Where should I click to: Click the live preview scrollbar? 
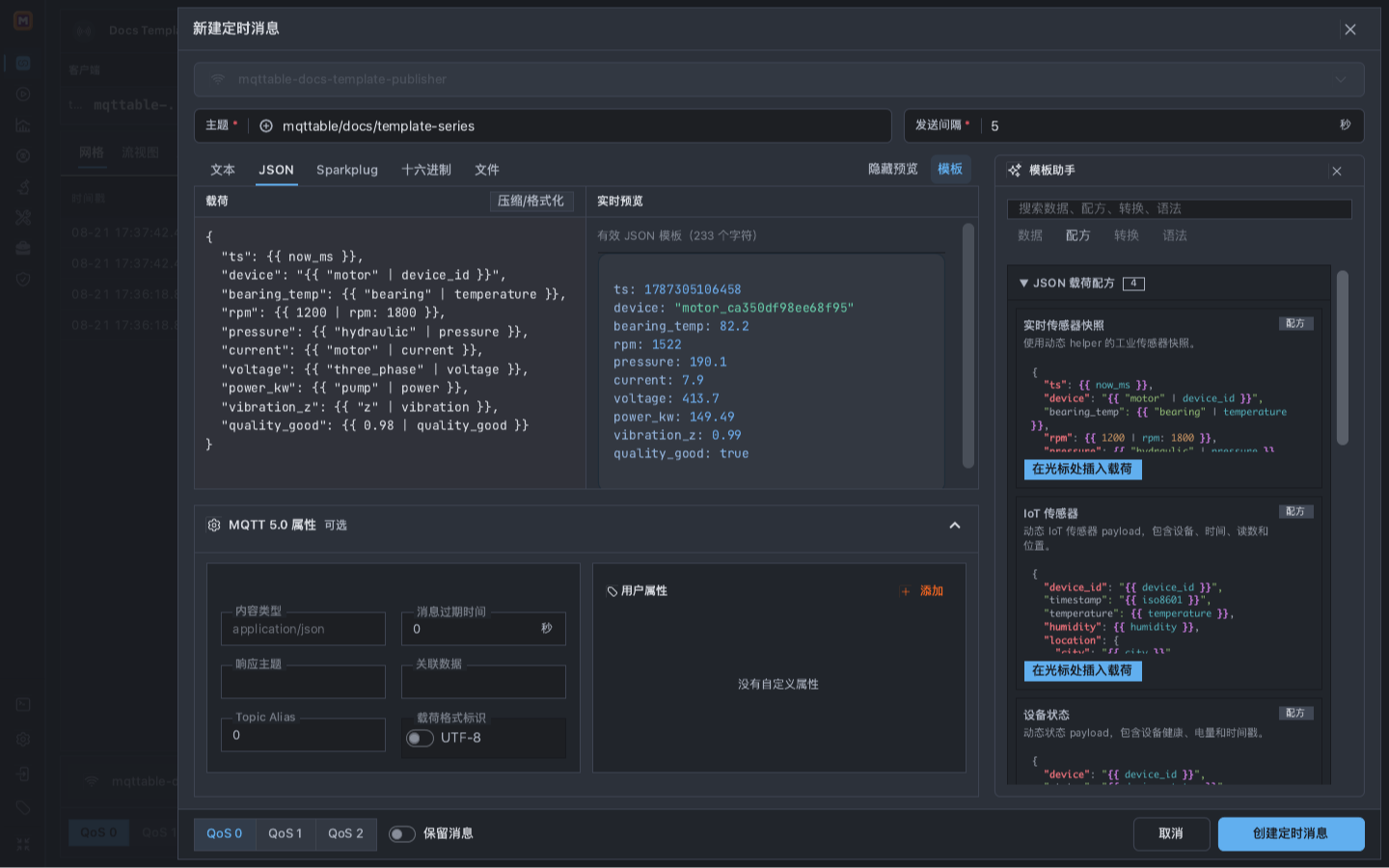pos(968,347)
